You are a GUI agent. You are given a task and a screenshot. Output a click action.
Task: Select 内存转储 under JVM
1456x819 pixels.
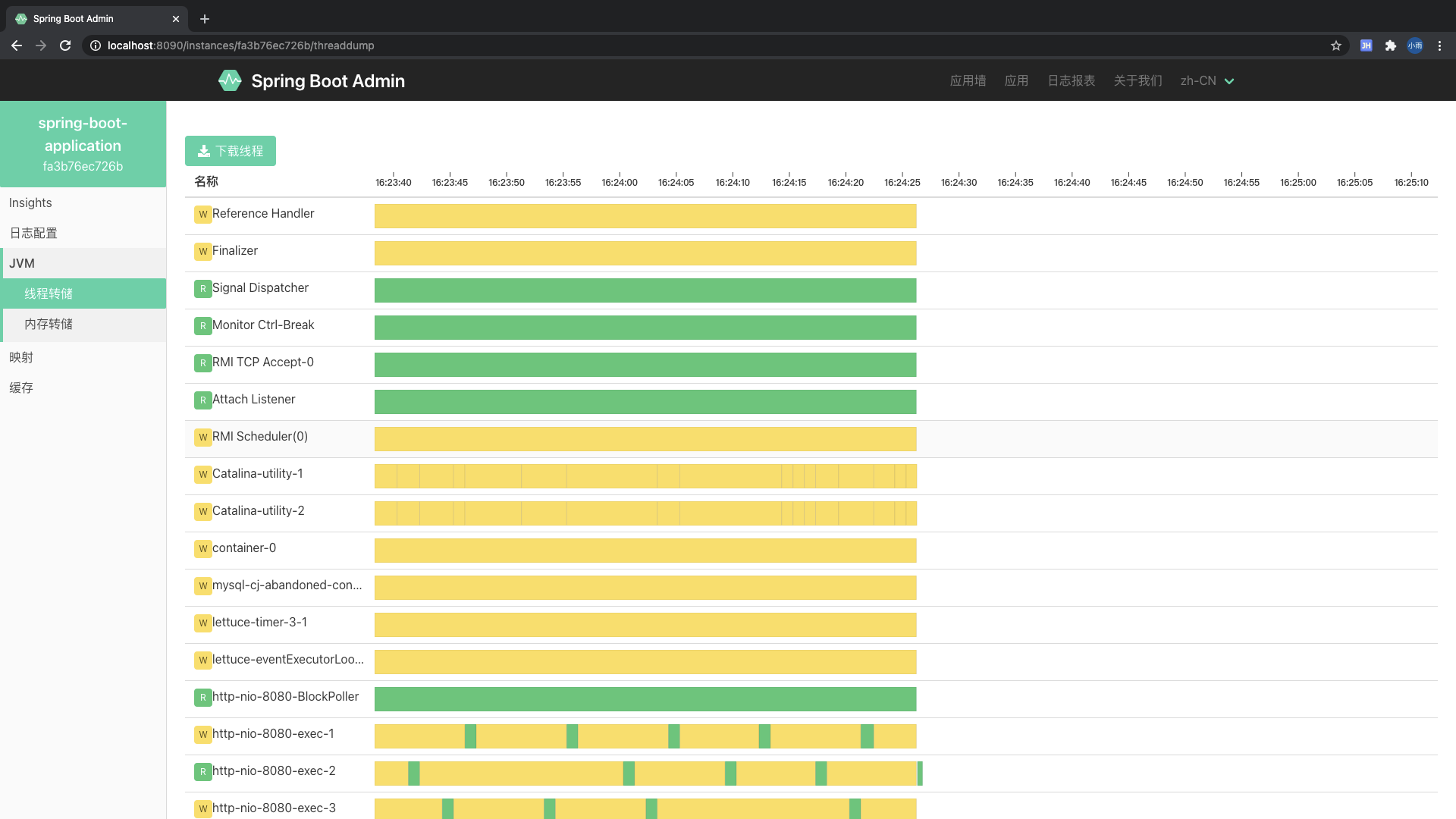tap(84, 324)
